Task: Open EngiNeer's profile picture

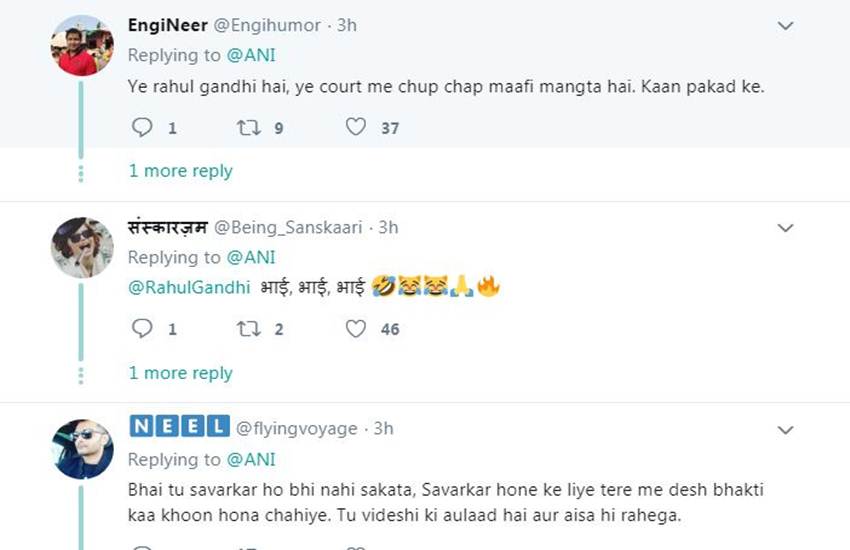Action: click(x=82, y=46)
